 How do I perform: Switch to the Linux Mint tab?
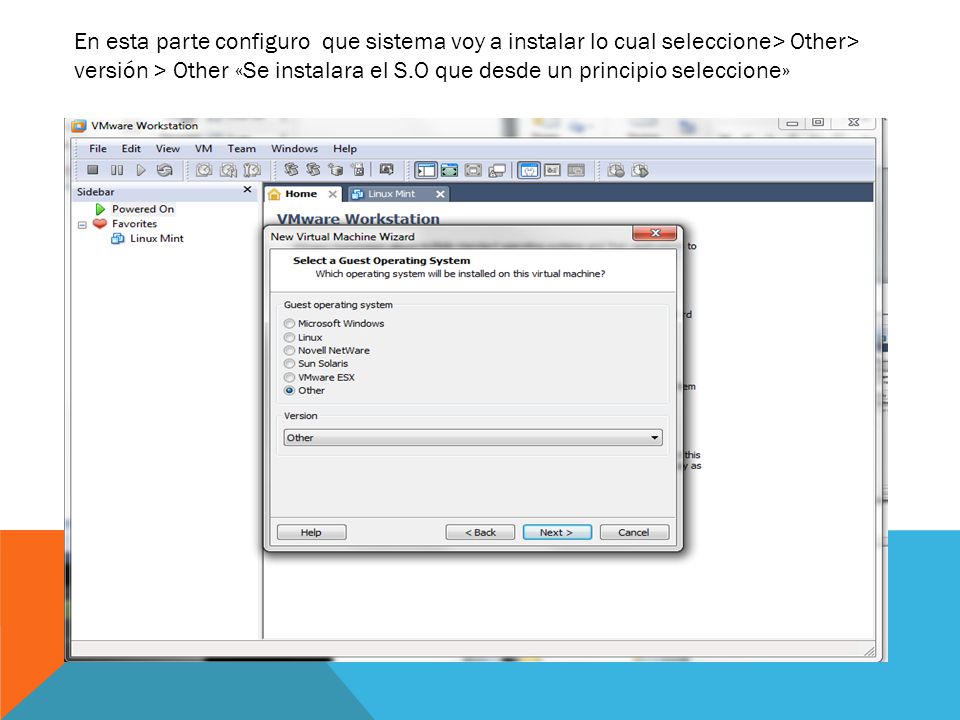(x=399, y=194)
